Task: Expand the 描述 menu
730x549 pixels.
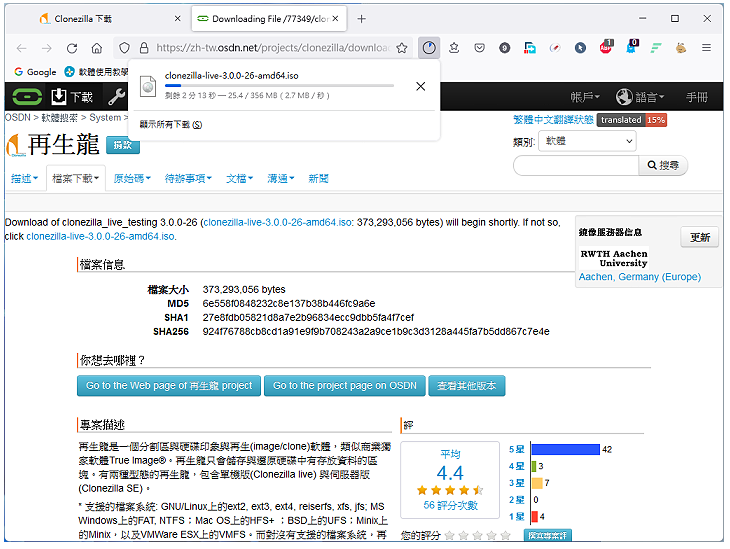Action: point(24,178)
